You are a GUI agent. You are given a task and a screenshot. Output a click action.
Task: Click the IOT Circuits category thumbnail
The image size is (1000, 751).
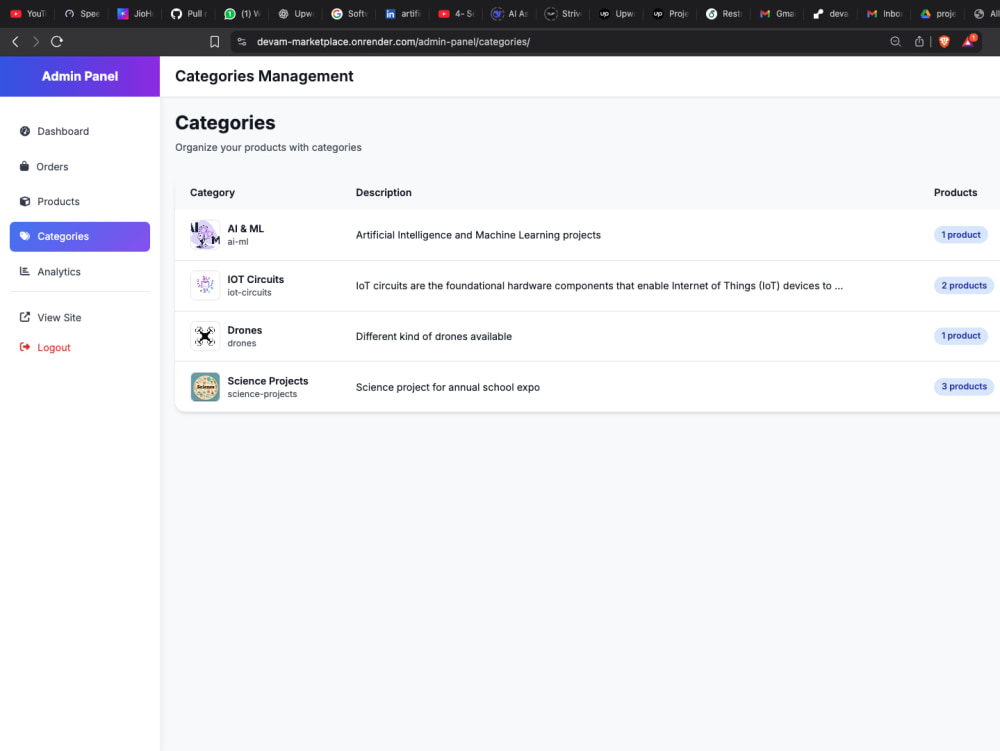tap(205, 286)
